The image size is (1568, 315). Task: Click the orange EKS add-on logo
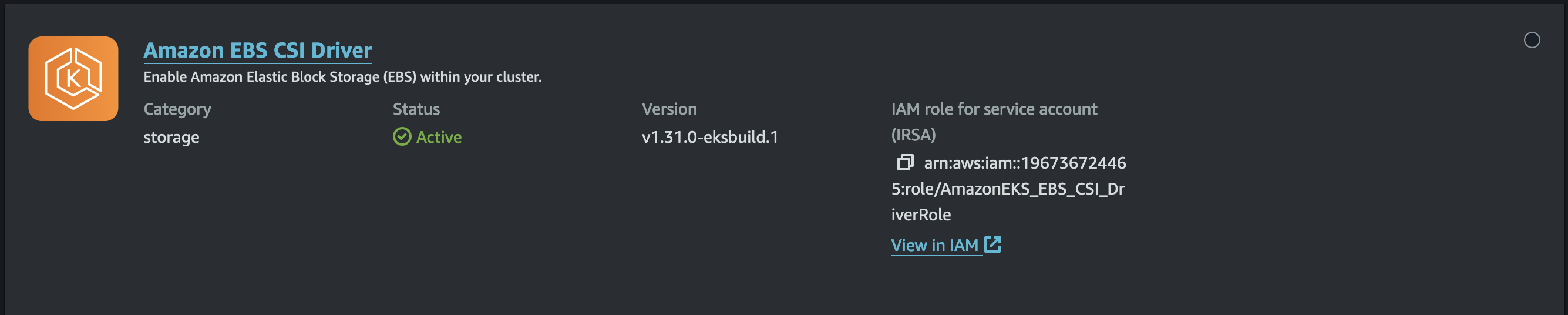pyautogui.click(x=73, y=79)
